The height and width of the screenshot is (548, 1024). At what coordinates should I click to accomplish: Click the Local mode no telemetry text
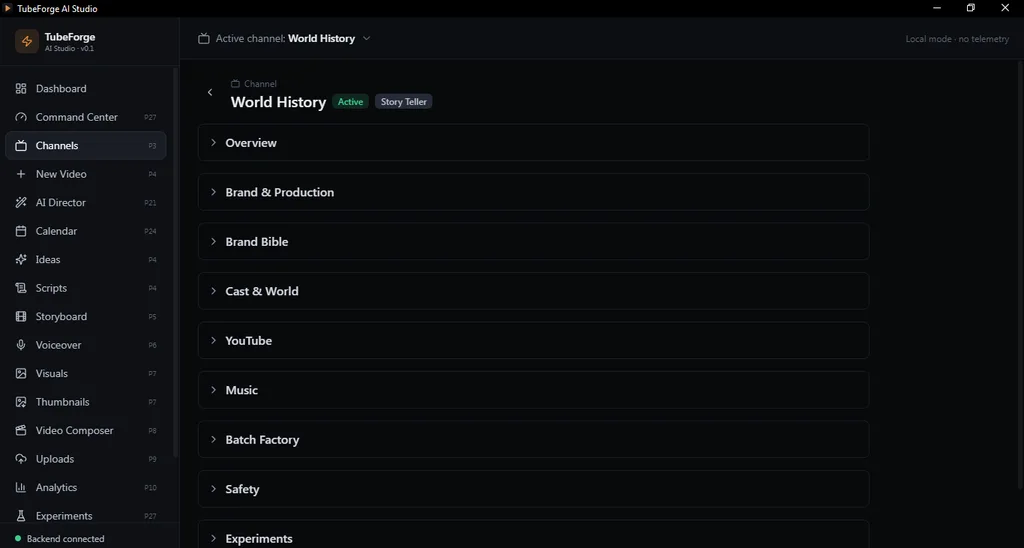point(957,39)
